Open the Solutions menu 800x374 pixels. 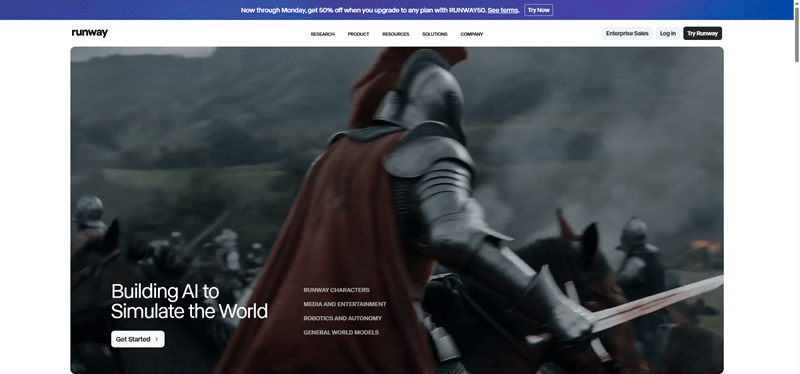coord(435,34)
